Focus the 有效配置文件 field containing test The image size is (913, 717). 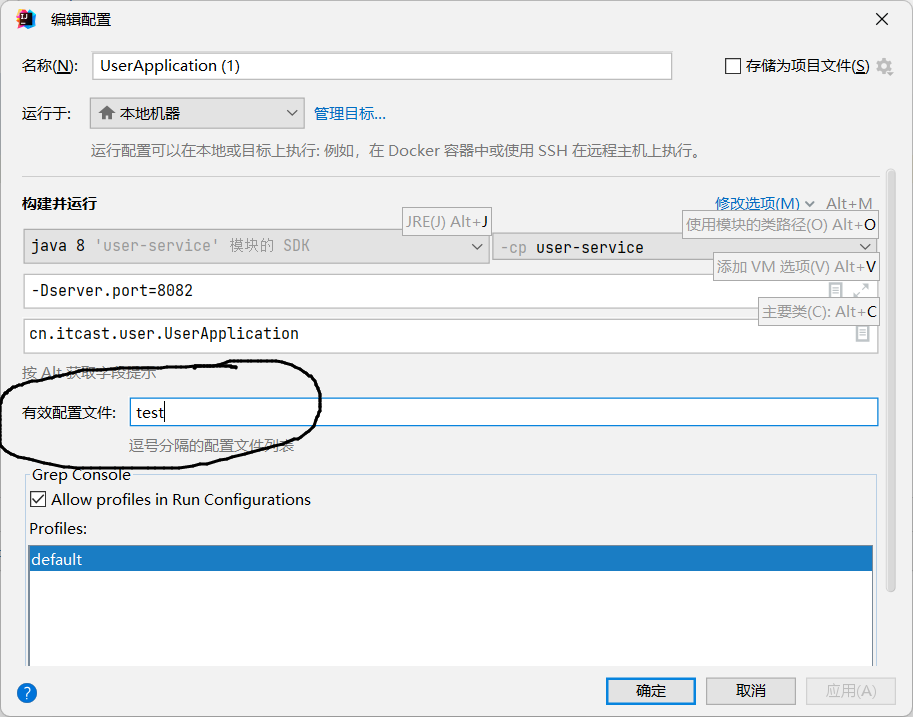tap(504, 412)
